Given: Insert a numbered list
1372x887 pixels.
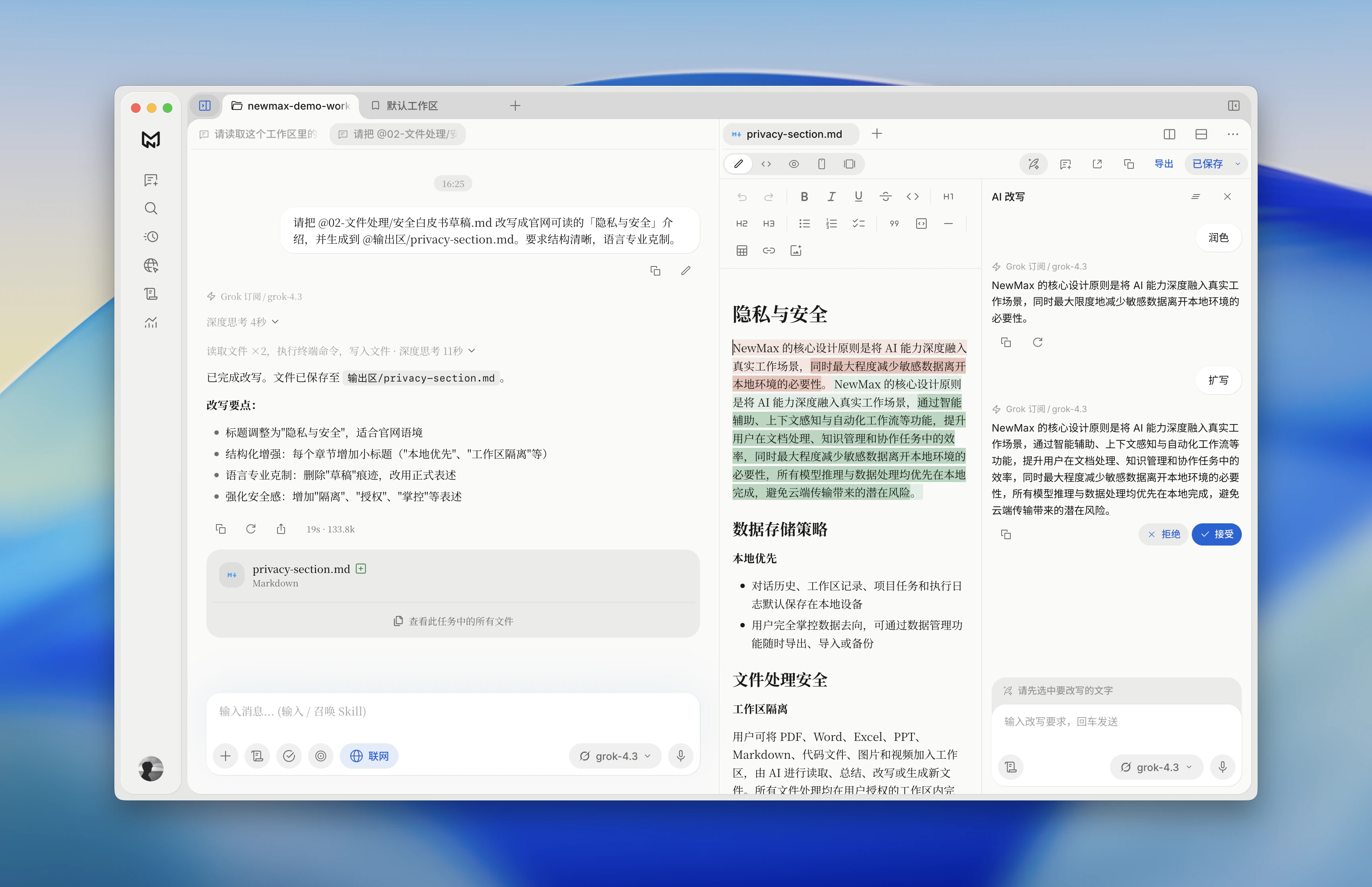Looking at the screenshot, I should [x=831, y=224].
